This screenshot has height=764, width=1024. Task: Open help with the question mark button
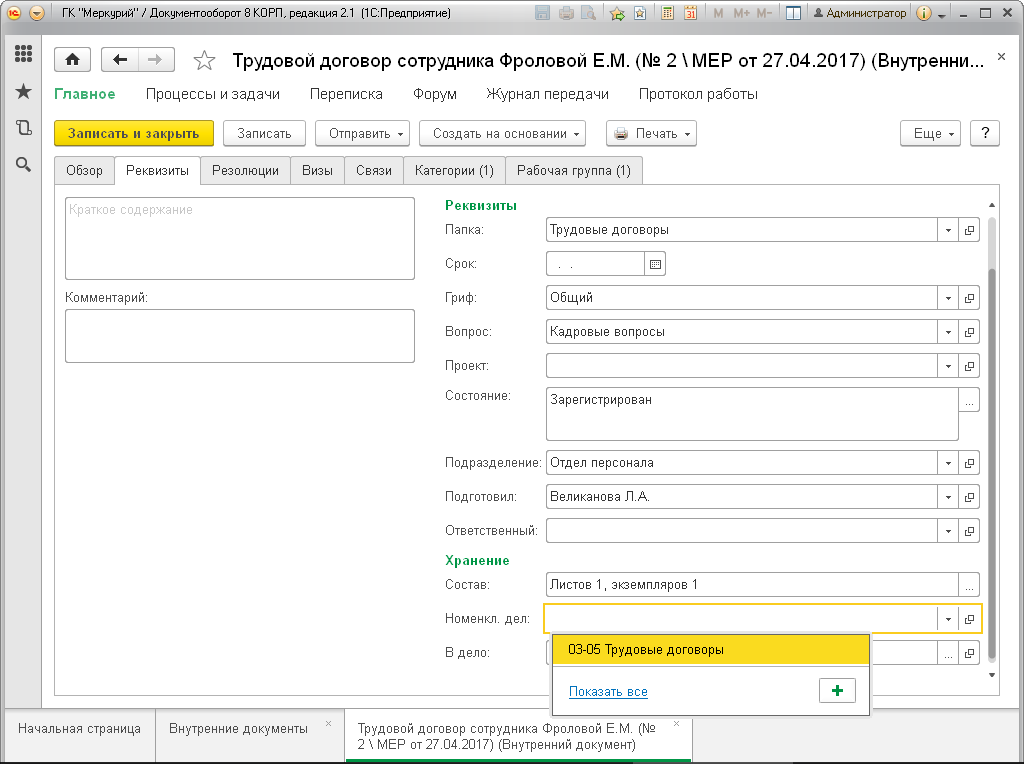(x=985, y=133)
